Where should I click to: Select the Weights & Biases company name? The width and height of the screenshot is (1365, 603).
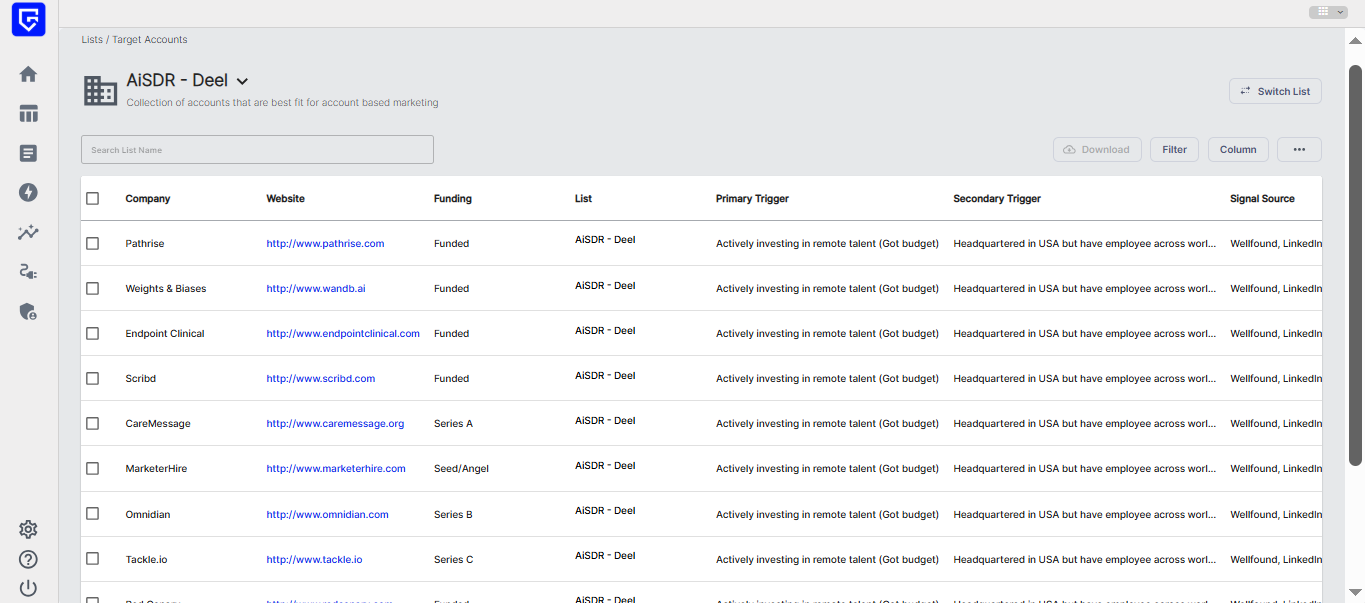(x=166, y=289)
